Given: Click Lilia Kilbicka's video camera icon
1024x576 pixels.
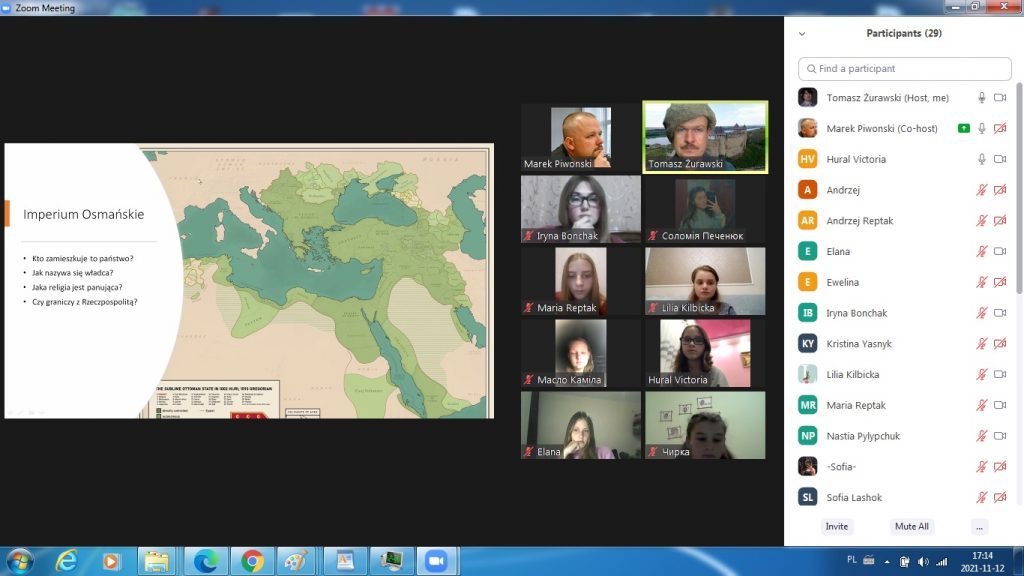Looking at the screenshot, I should point(999,374).
